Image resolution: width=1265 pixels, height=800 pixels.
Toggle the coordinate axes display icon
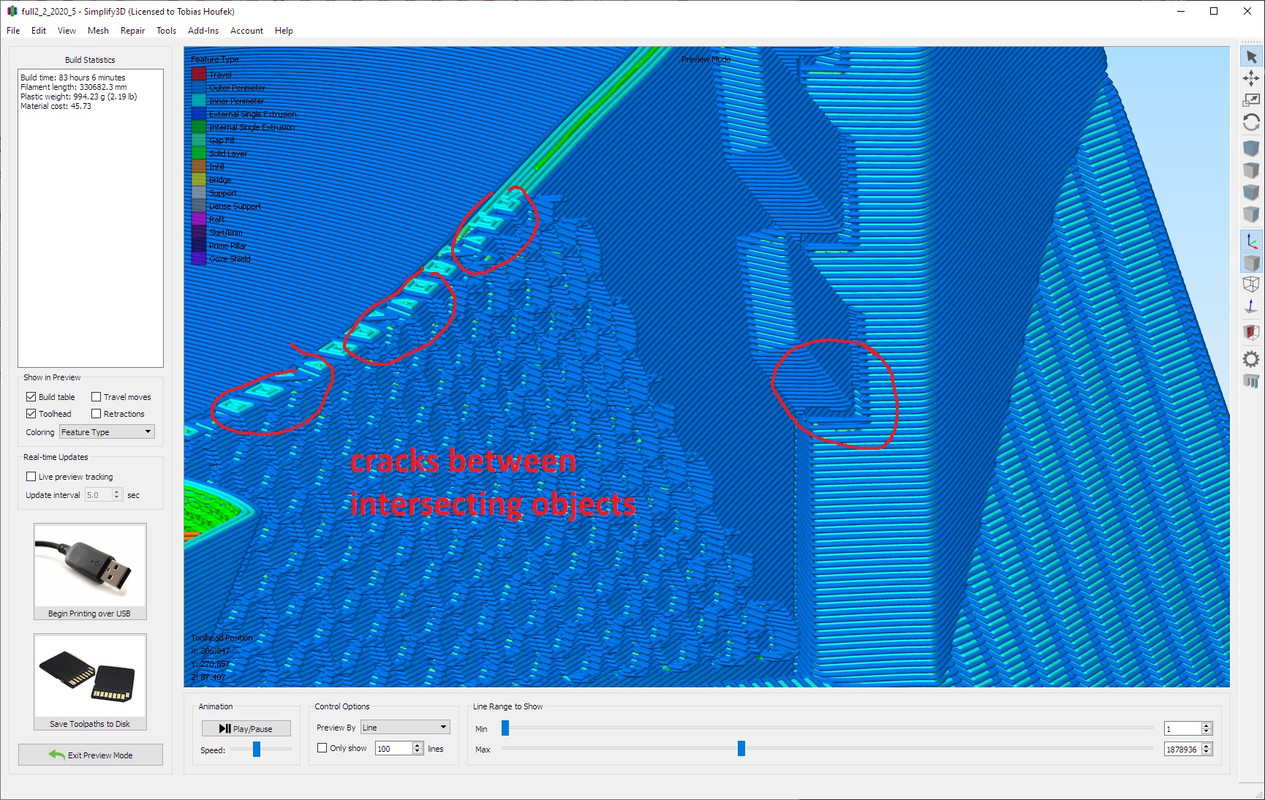(x=1250, y=240)
